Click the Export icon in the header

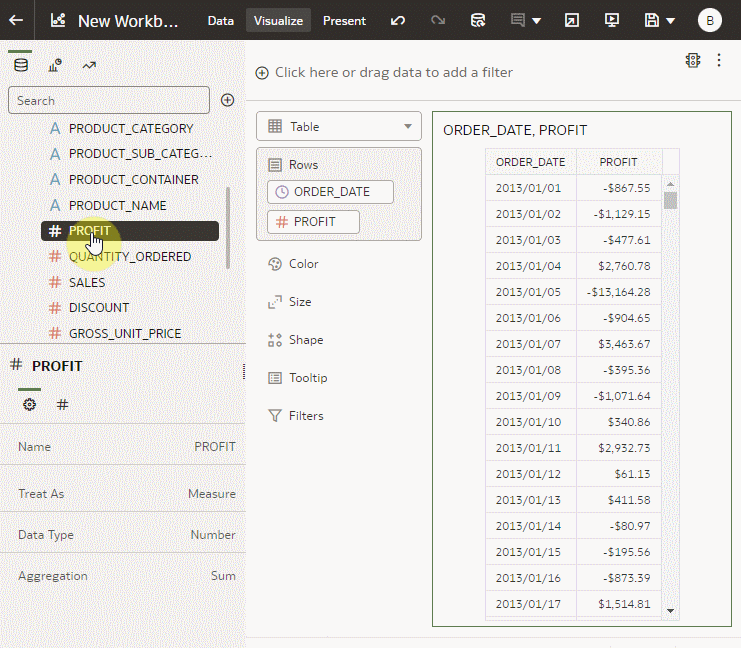(x=571, y=20)
